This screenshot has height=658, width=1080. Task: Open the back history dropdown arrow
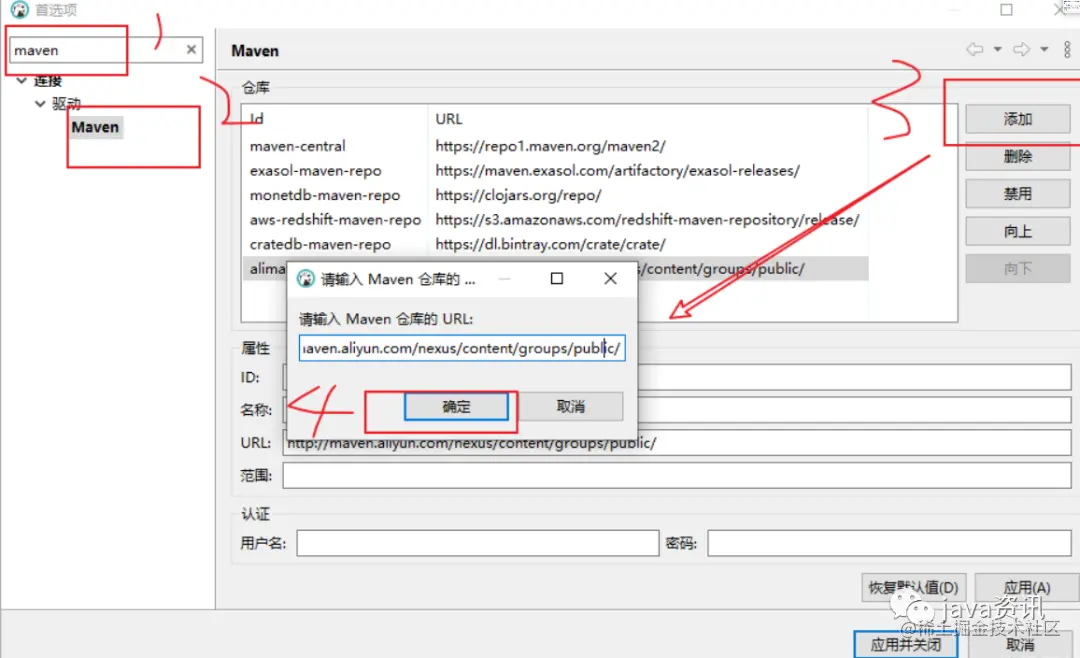point(997,50)
